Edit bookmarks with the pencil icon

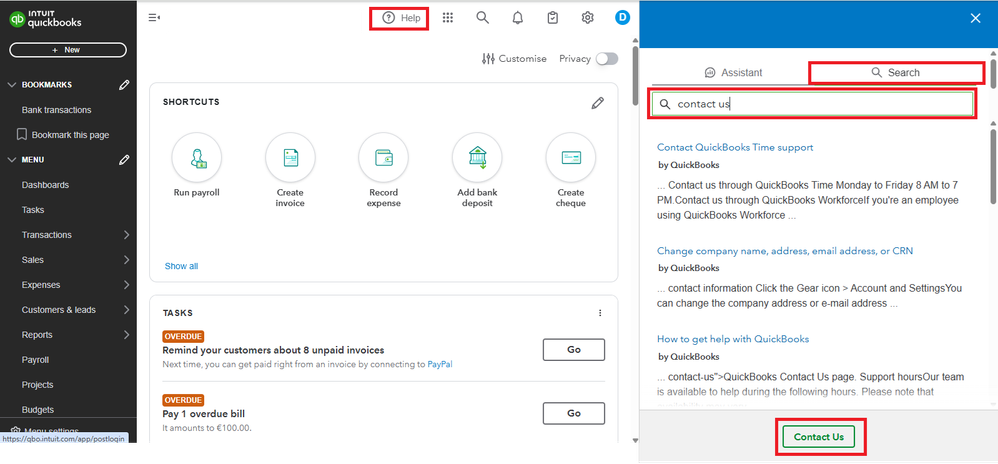(x=125, y=85)
